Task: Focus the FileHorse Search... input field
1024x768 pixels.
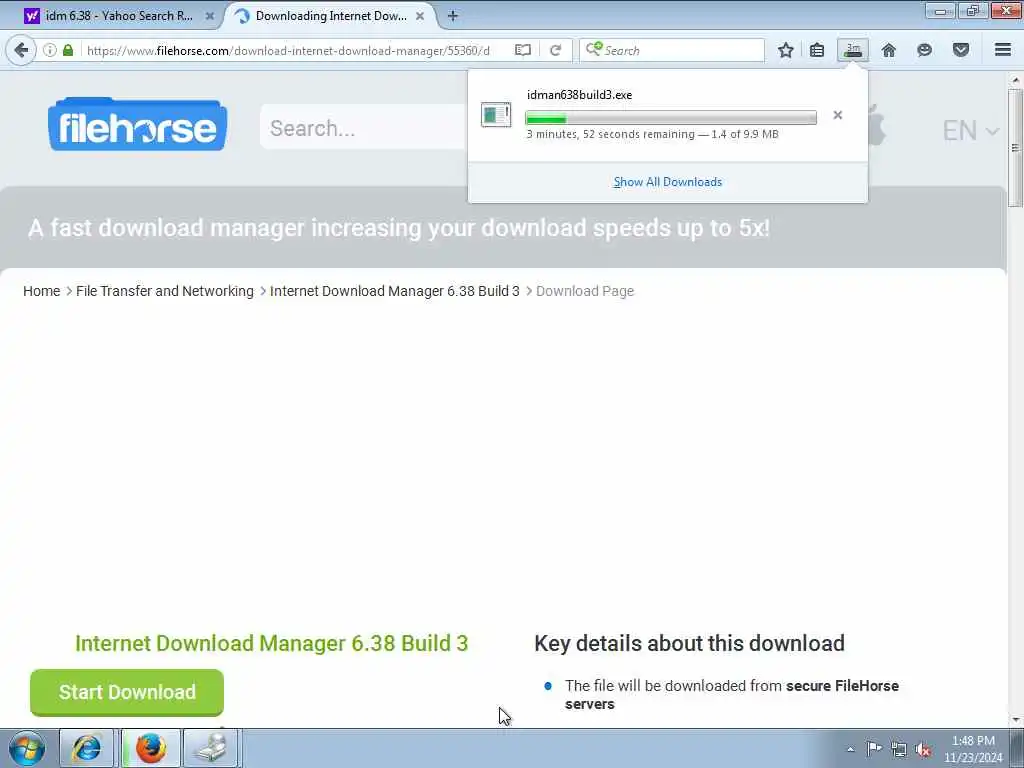Action: tap(363, 128)
